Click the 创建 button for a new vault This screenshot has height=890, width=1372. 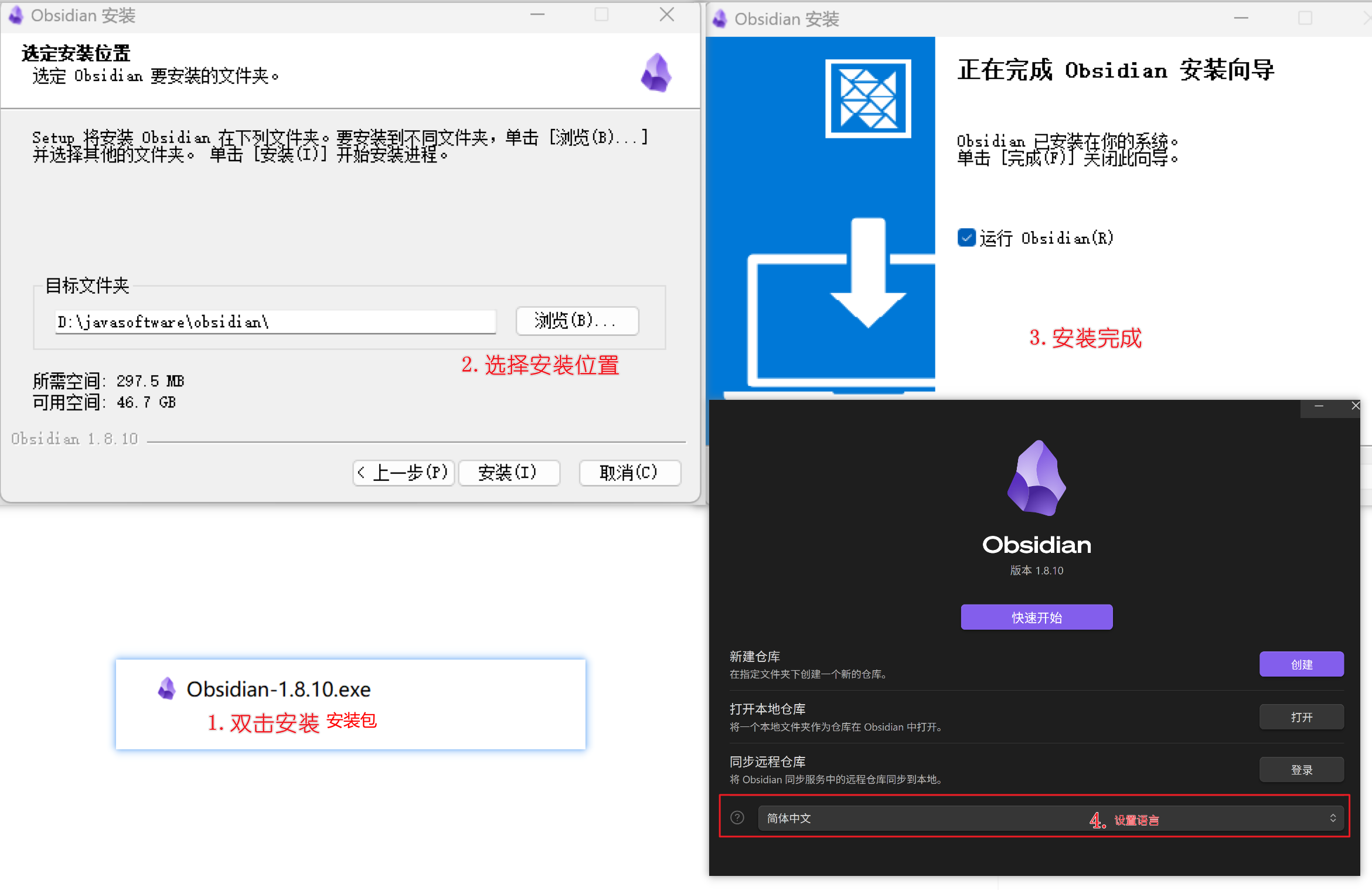pyautogui.click(x=1301, y=664)
